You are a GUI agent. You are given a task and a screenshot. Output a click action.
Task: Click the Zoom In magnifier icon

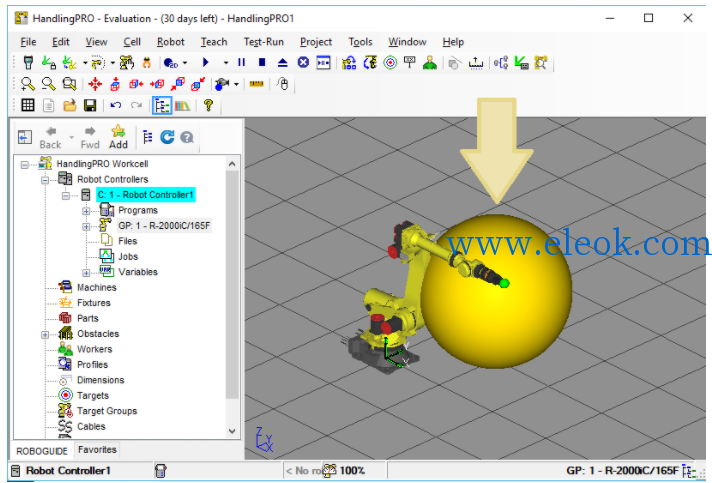28,84
